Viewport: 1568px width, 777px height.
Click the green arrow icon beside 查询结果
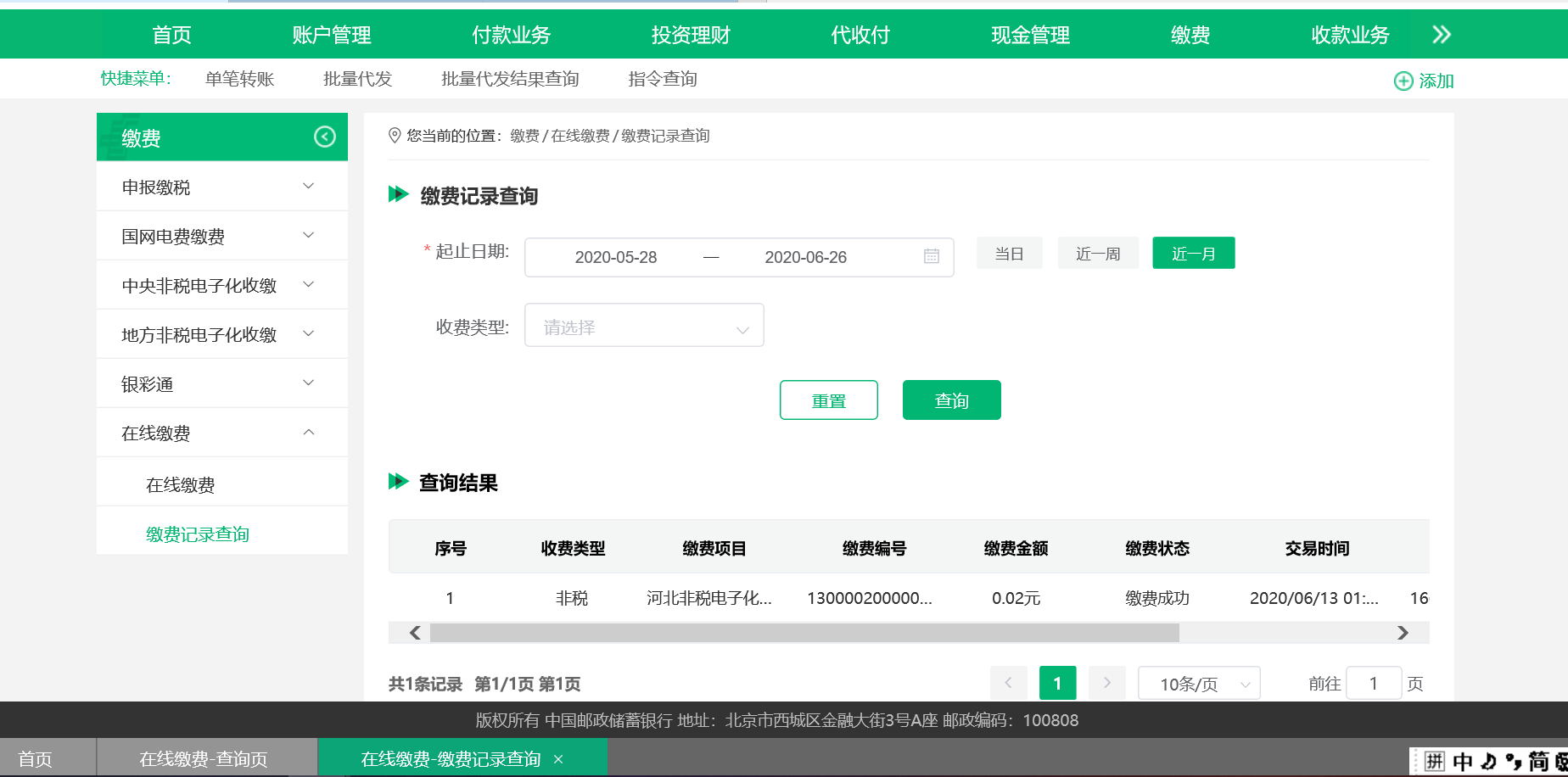398,482
